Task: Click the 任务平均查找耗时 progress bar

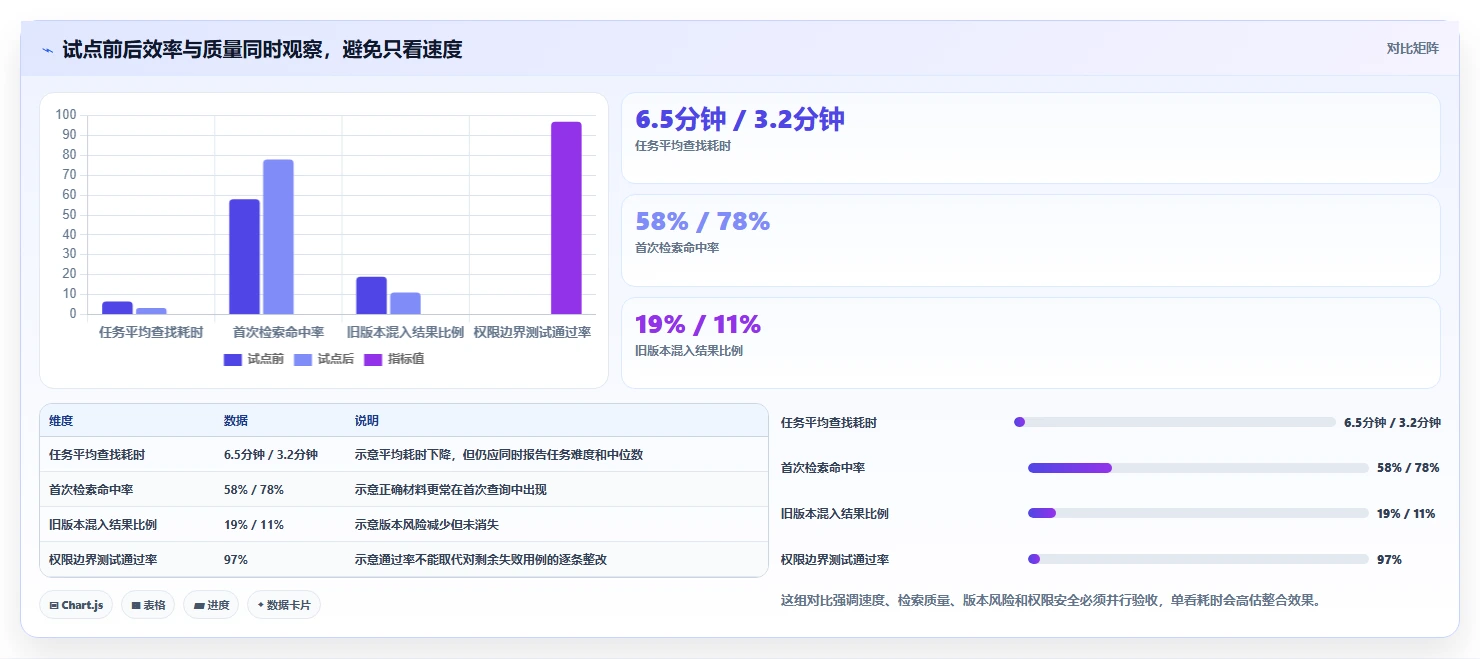Action: click(1174, 422)
